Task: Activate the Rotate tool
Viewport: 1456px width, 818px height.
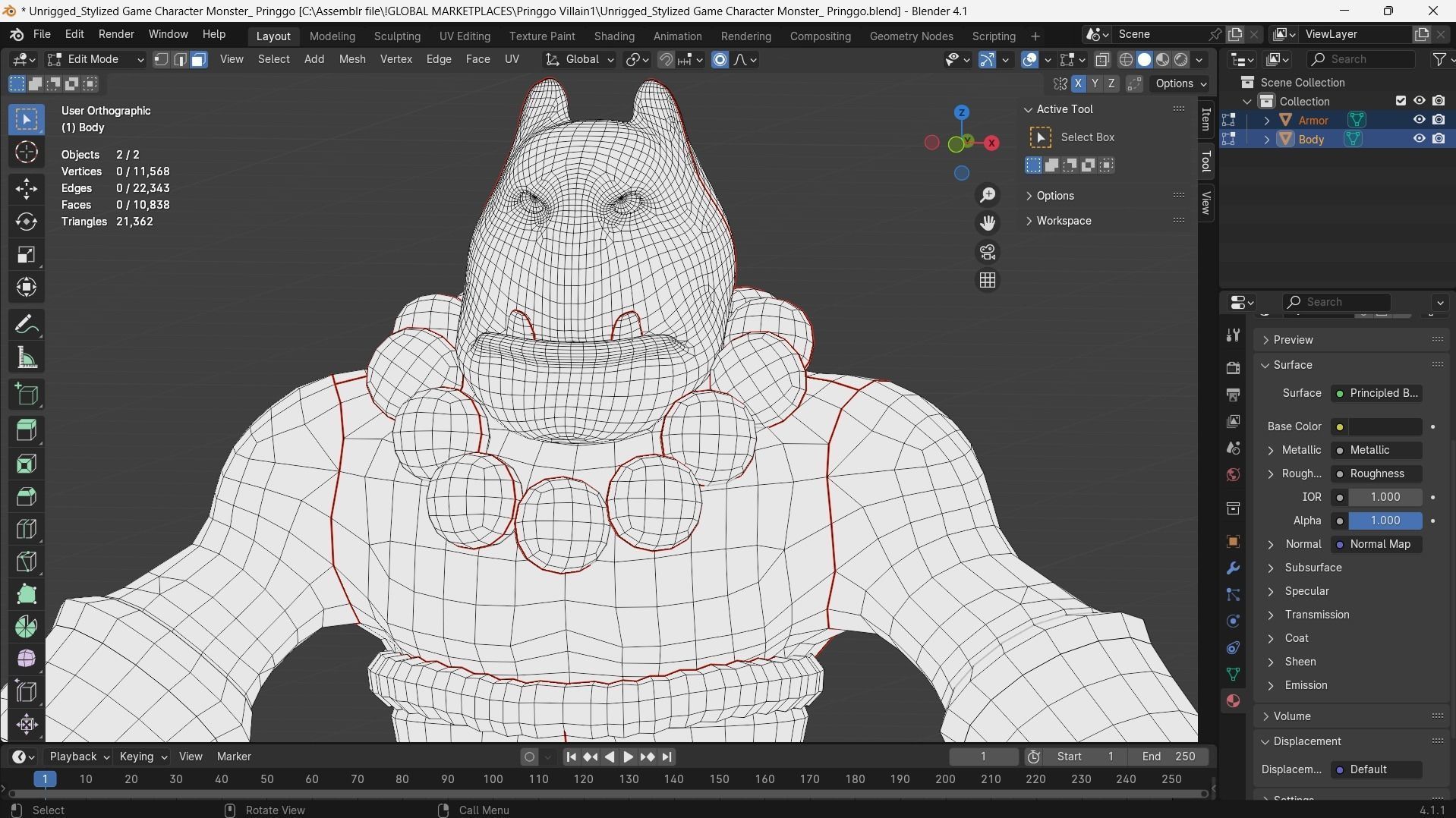Action: pos(27,222)
